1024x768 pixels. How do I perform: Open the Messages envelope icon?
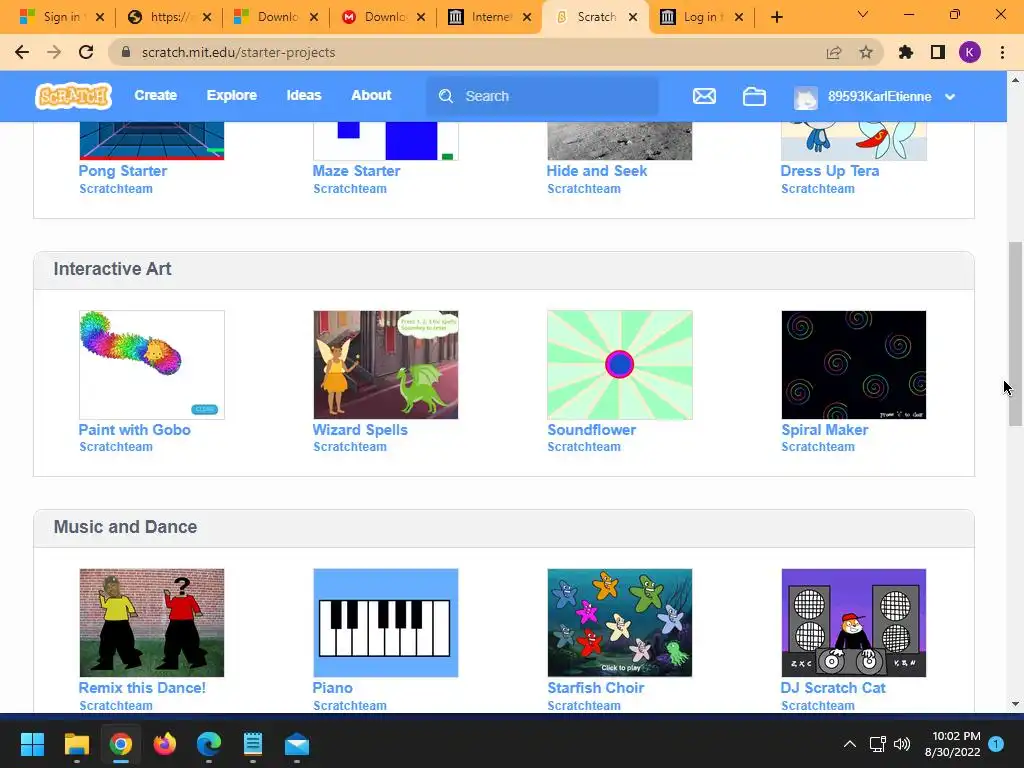[x=704, y=96]
